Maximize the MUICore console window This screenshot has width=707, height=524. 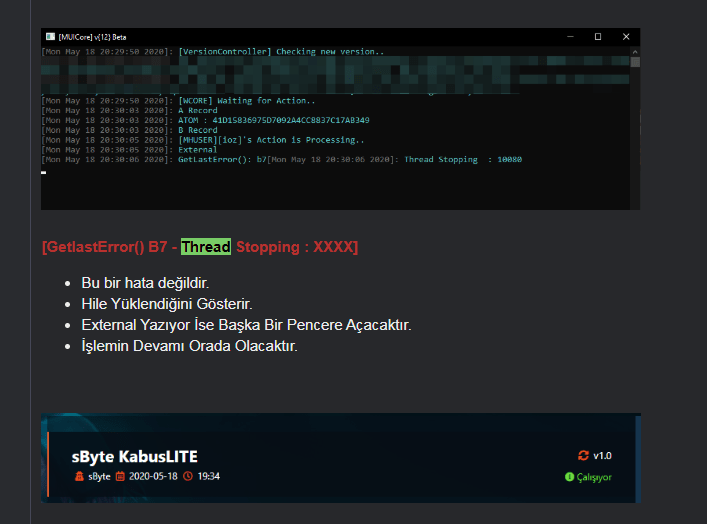[598, 37]
